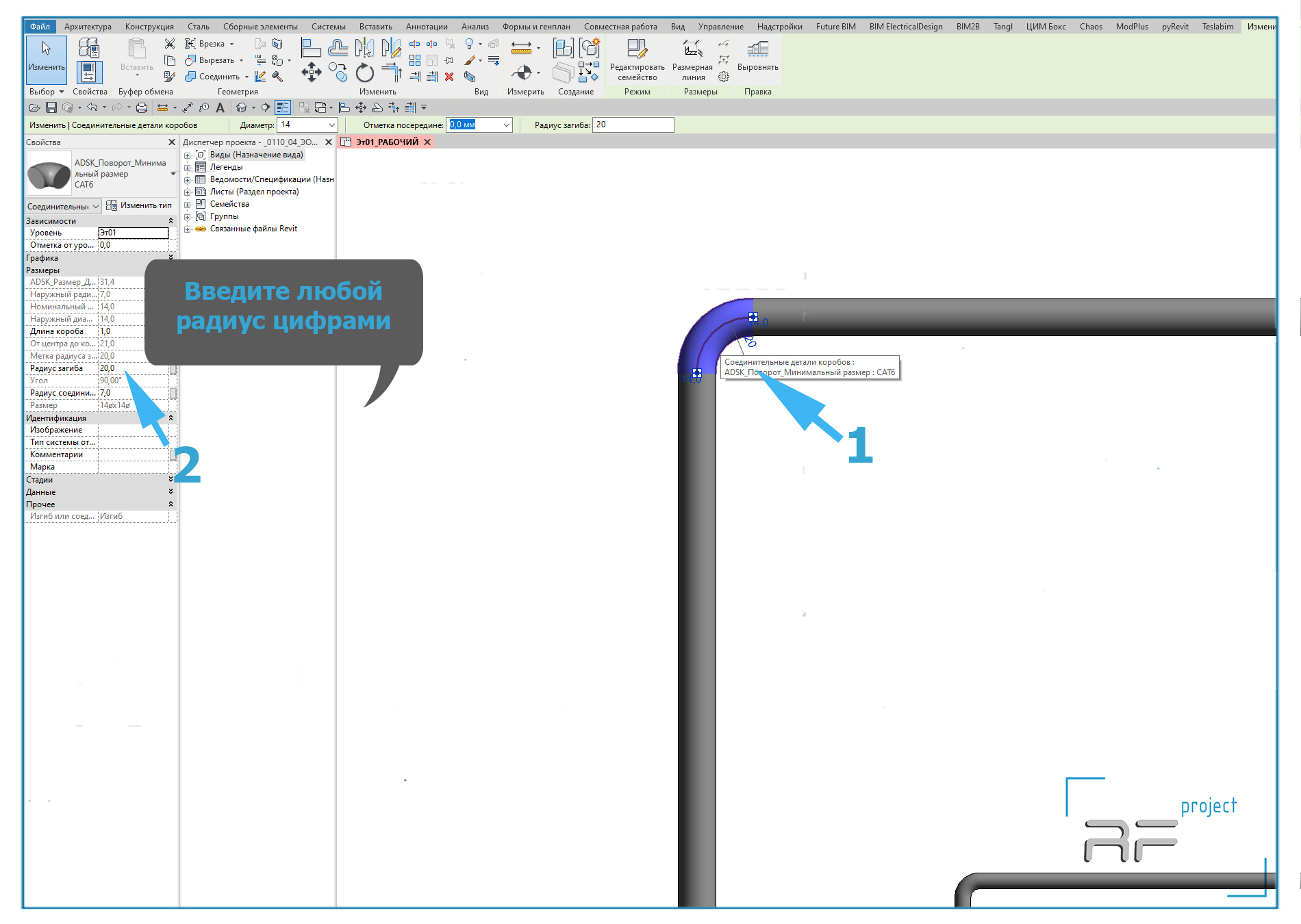Switch to the Системы ribbon tab

329,27
